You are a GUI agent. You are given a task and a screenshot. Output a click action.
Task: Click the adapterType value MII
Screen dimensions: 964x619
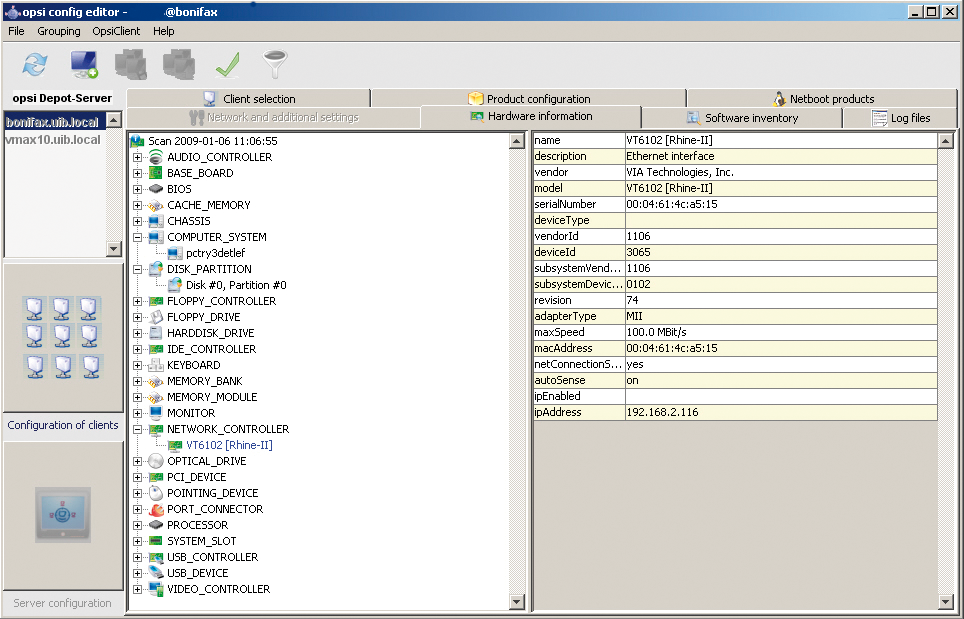634,316
